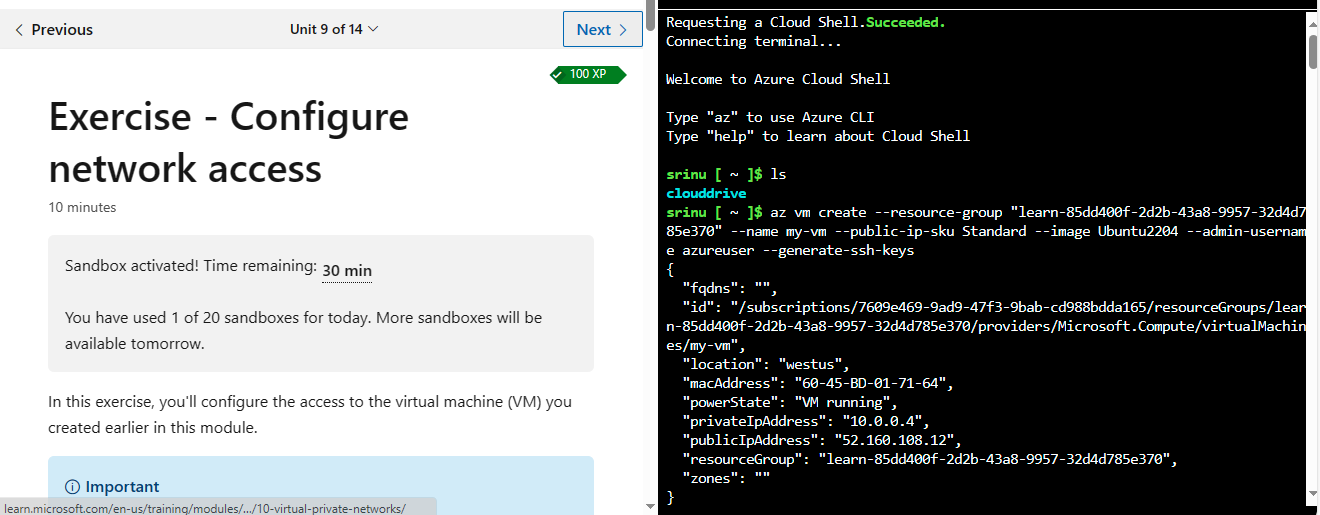Viewport: 1320px width, 515px height.
Task: Click the macAddress value in the output
Action: 873,383
